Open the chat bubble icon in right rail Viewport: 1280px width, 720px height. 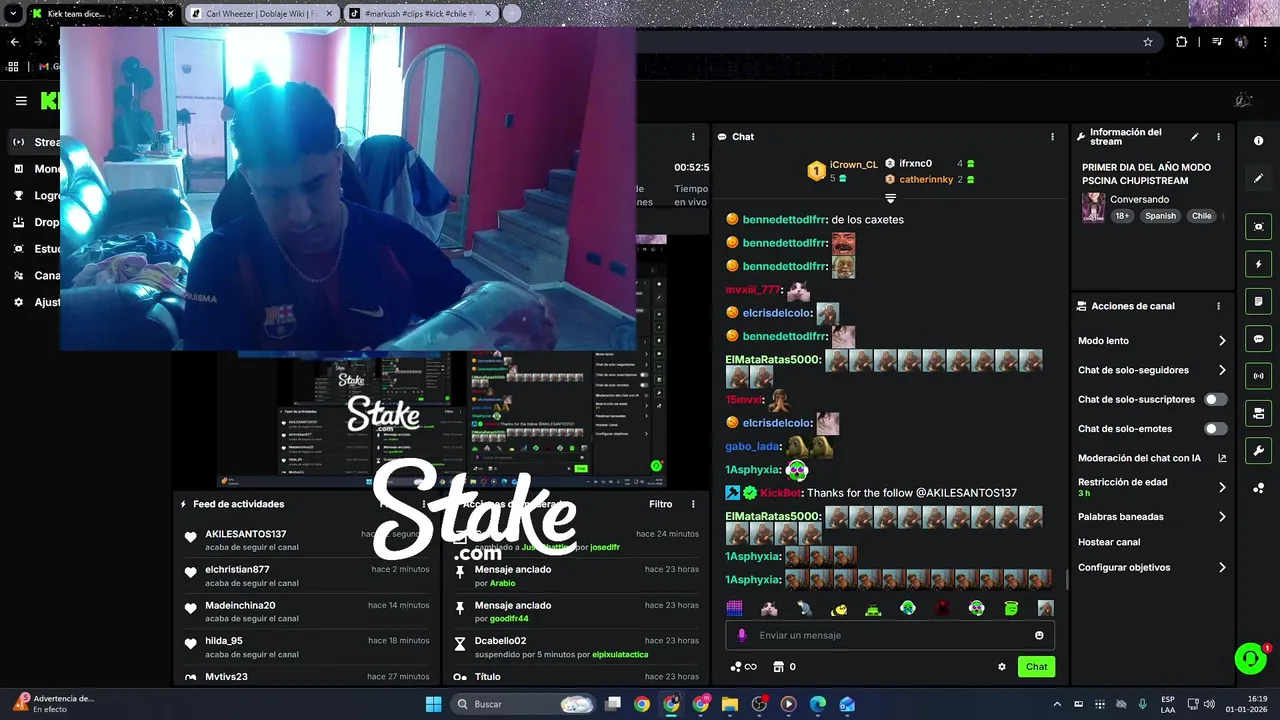1258,339
